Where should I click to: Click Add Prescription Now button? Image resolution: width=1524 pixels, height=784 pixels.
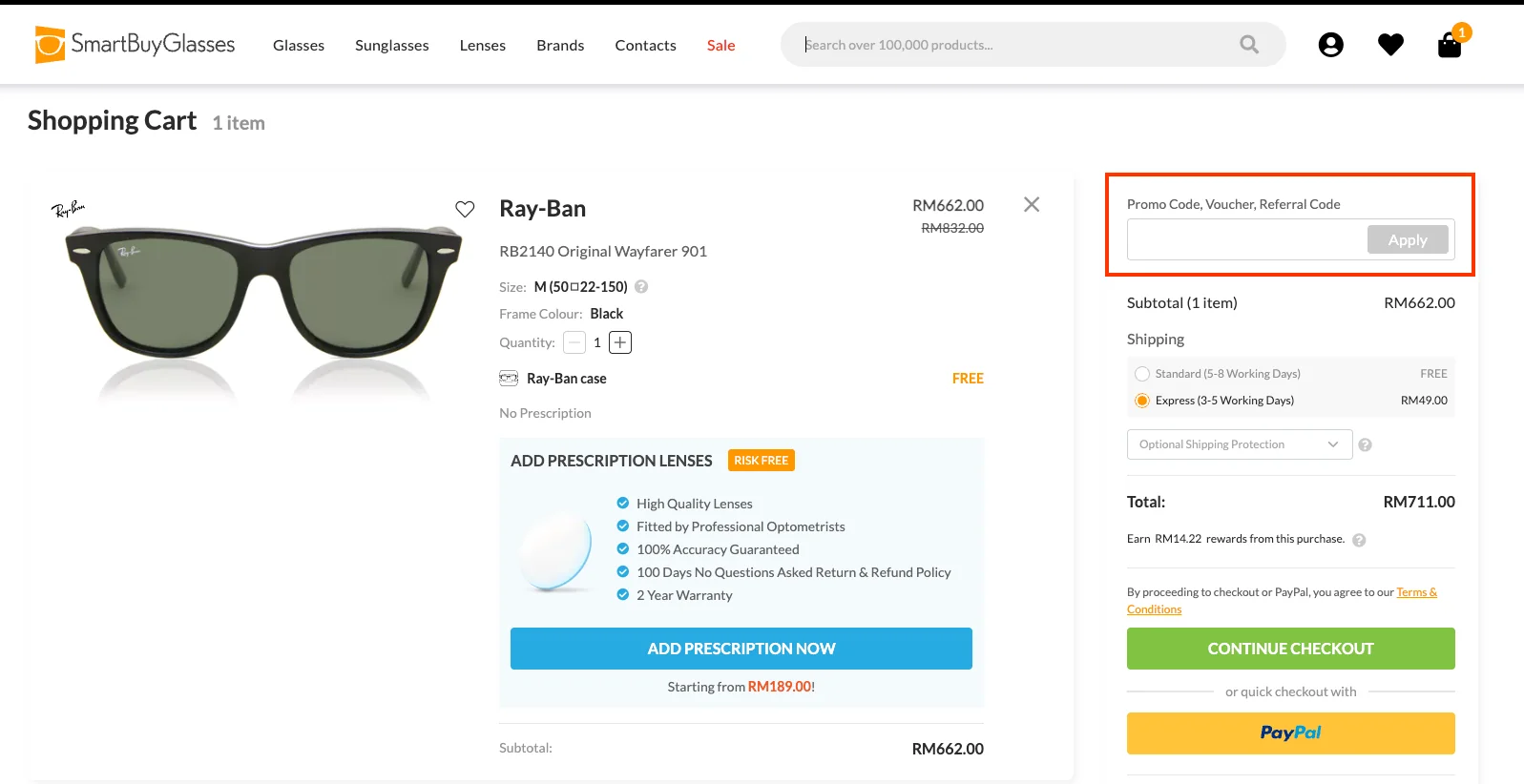[741, 649]
